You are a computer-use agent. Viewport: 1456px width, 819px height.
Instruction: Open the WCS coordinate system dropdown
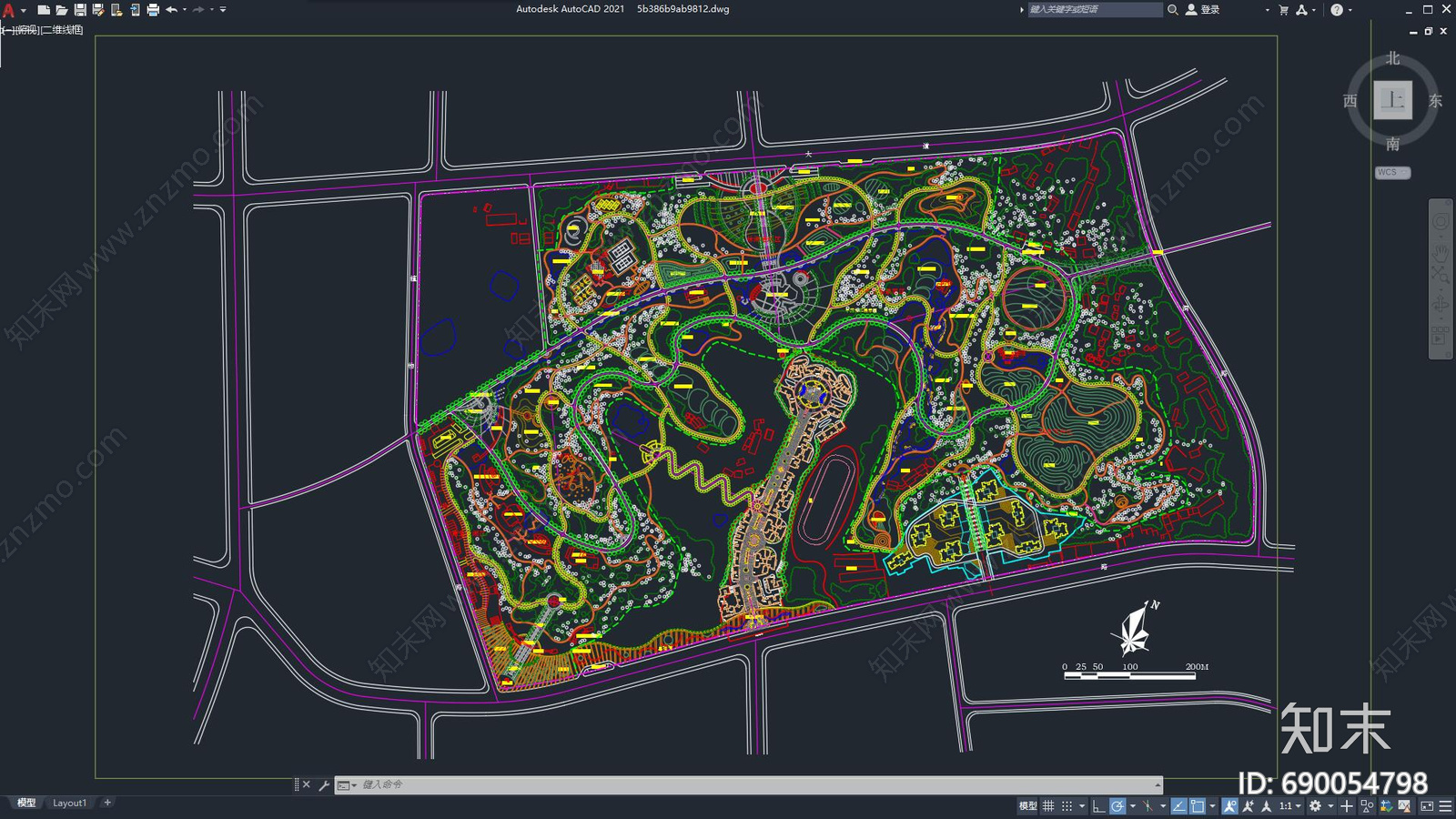tap(1392, 172)
